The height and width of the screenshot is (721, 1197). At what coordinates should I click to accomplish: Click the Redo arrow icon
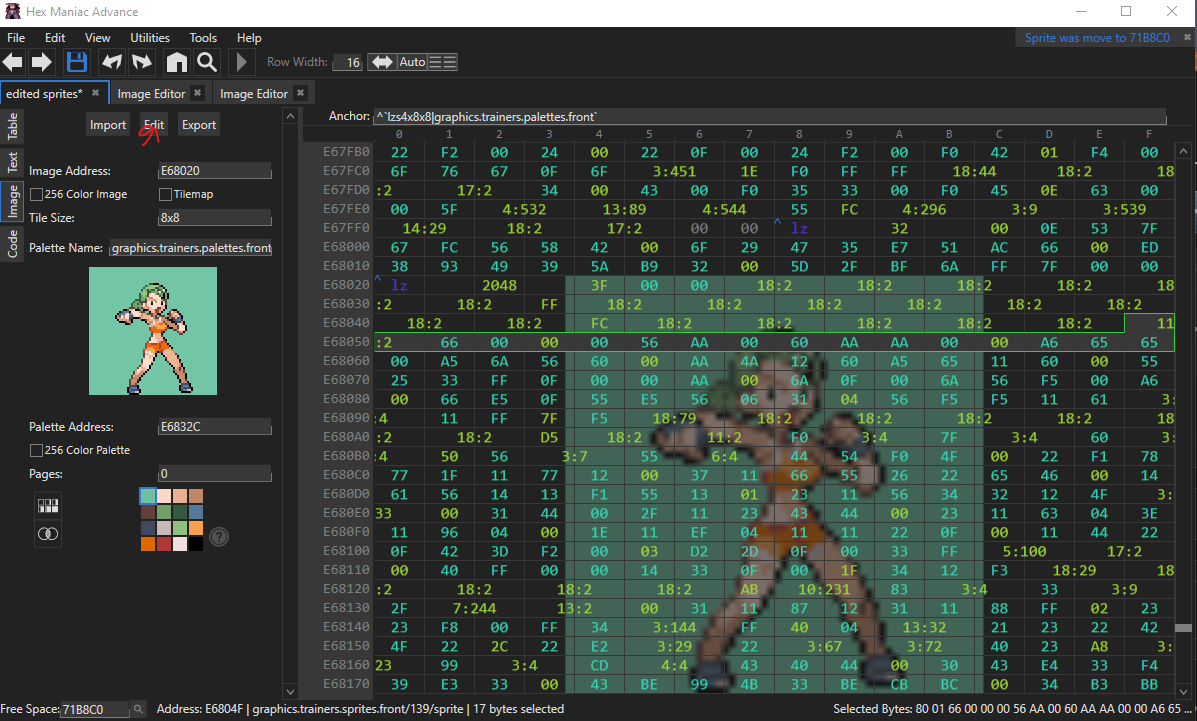[x=142, y=62]
